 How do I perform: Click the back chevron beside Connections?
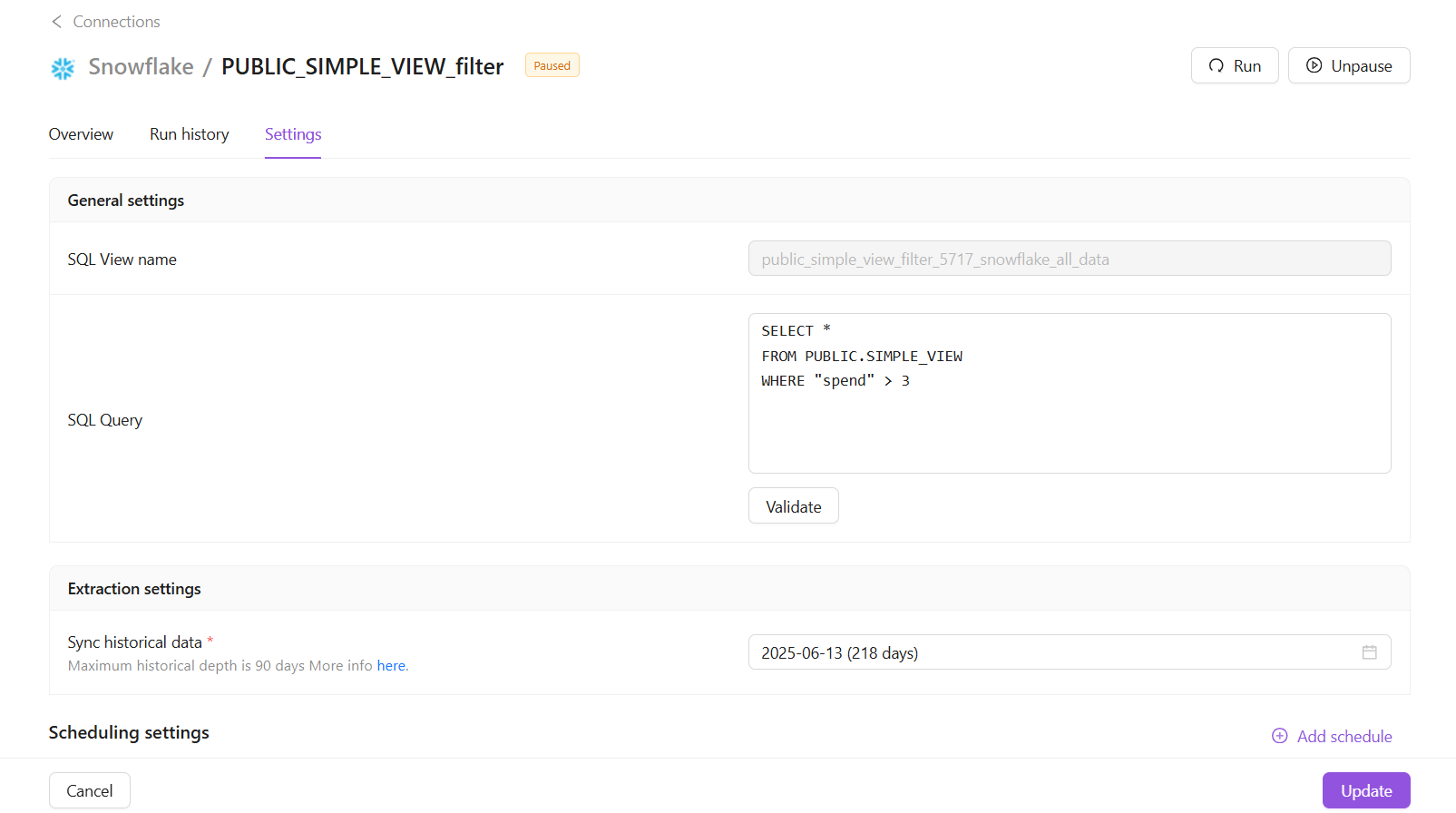56,22
